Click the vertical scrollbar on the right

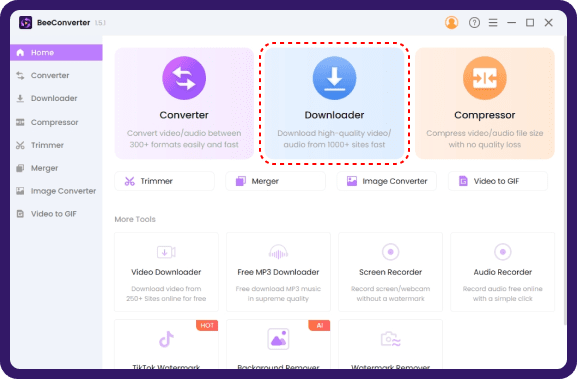[x=565, y=180]
